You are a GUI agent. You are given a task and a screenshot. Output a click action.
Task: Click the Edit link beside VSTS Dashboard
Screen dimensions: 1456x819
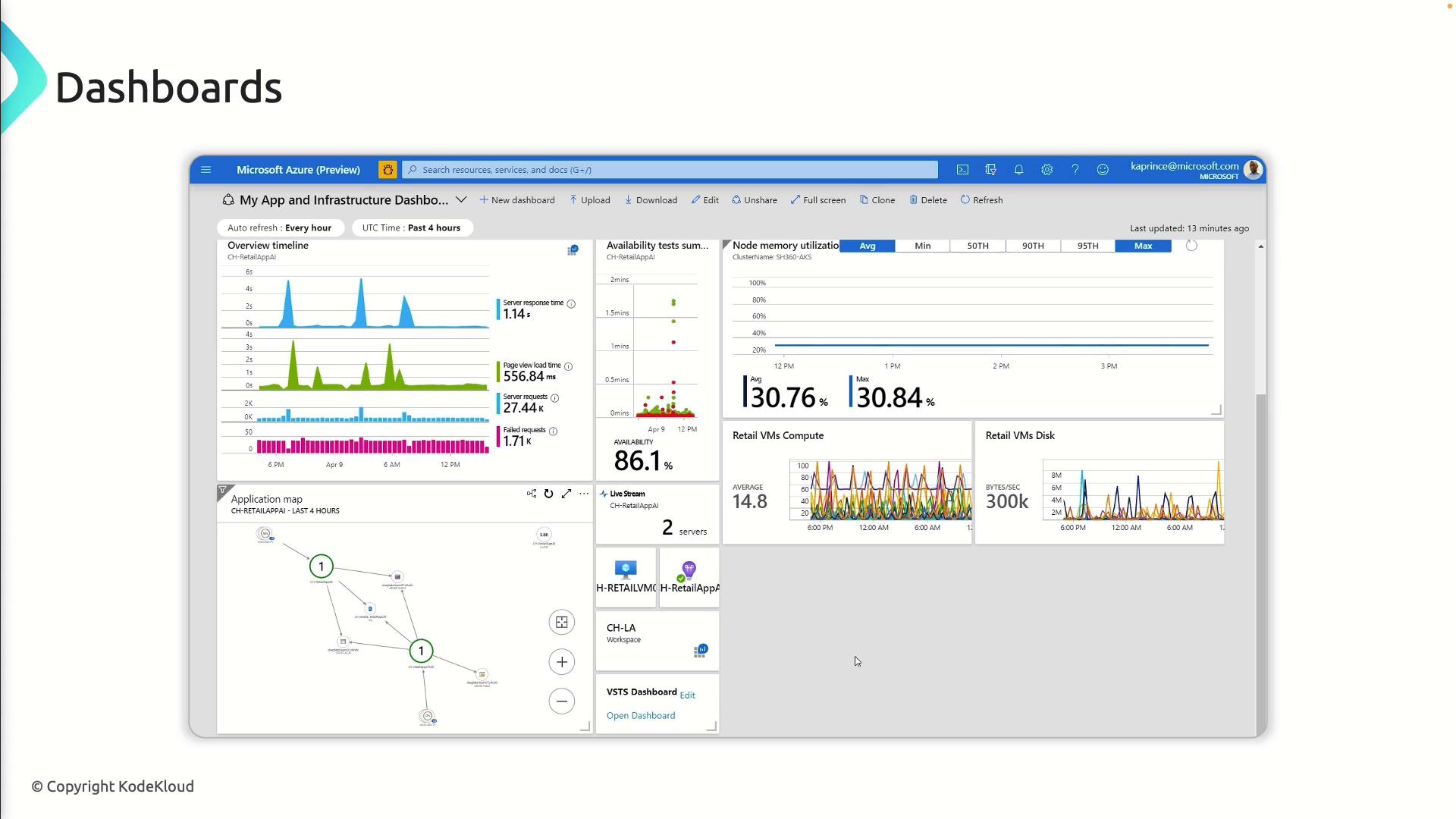tap(688, 695)
